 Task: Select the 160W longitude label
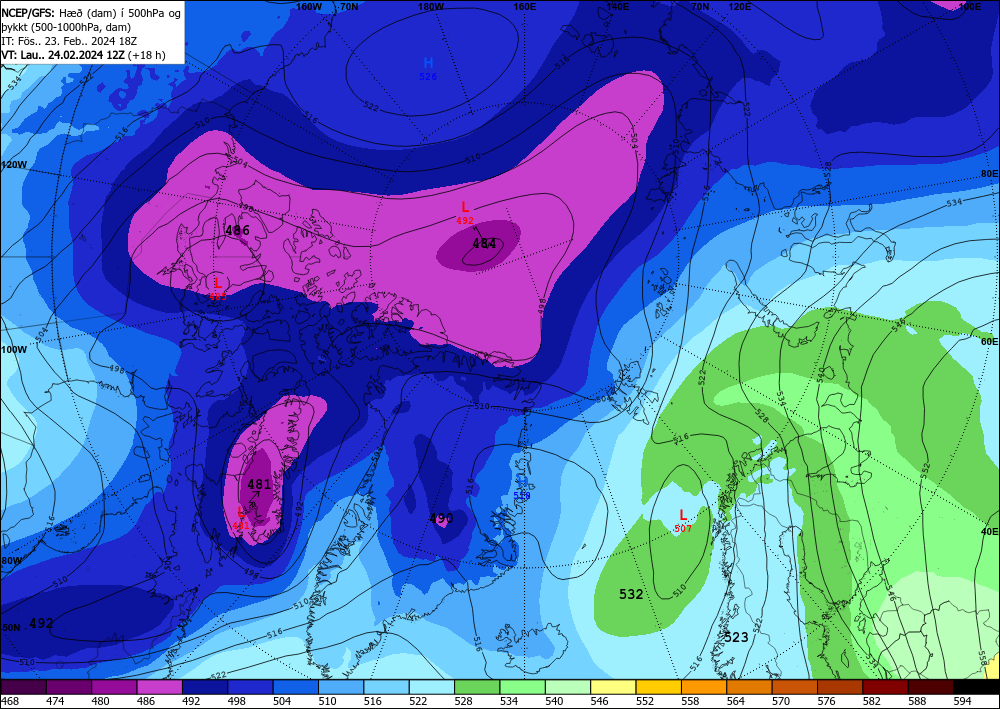pos(309,6)
